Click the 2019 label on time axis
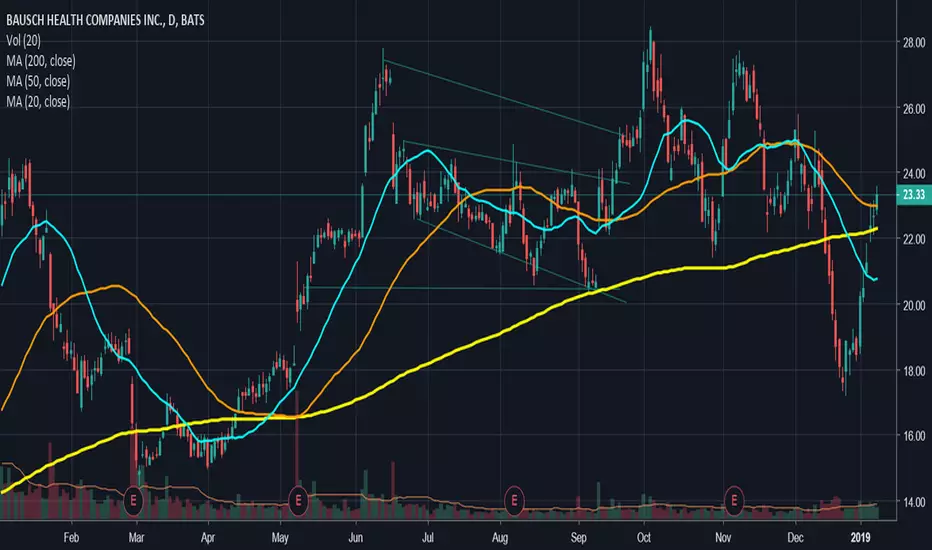The image size is (932, 550). tap(860, 538)
